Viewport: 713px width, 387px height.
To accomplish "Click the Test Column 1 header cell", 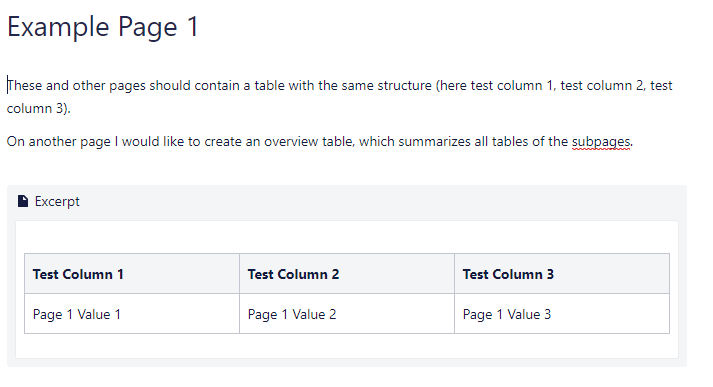I will (x=132, y=274).
